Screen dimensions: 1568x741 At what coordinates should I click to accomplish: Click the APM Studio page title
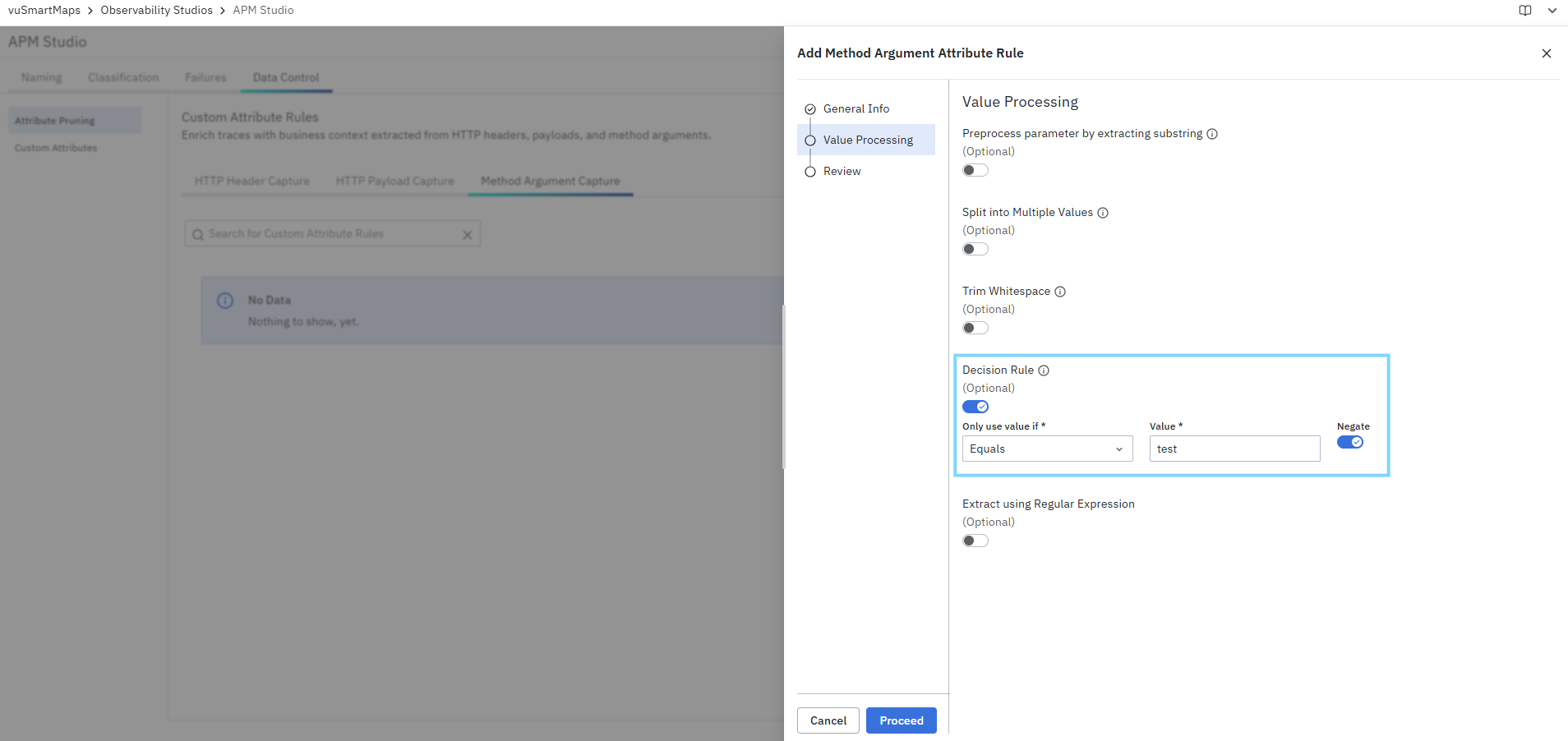(x=48, y=42)
